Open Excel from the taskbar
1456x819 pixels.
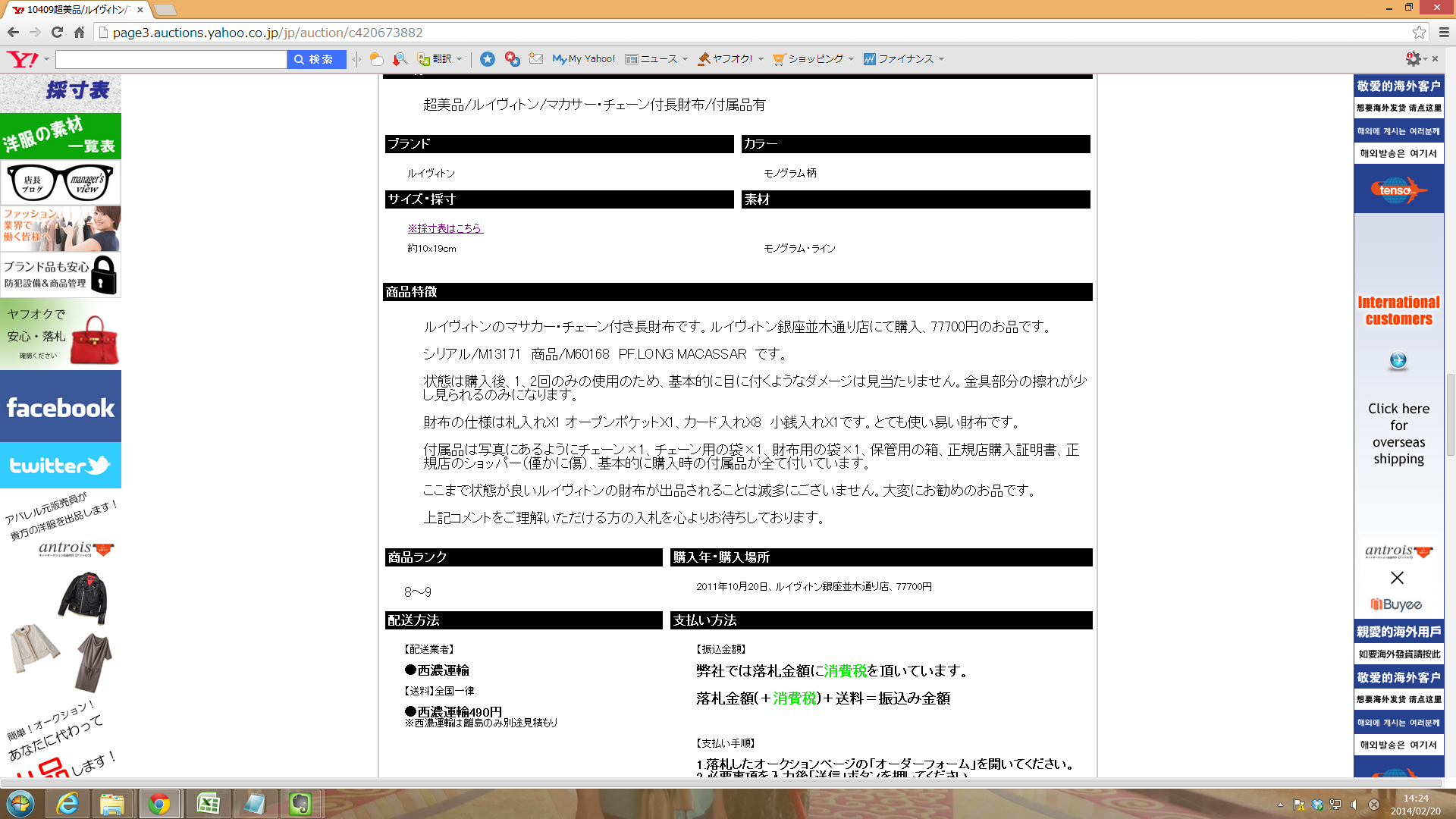208,804
